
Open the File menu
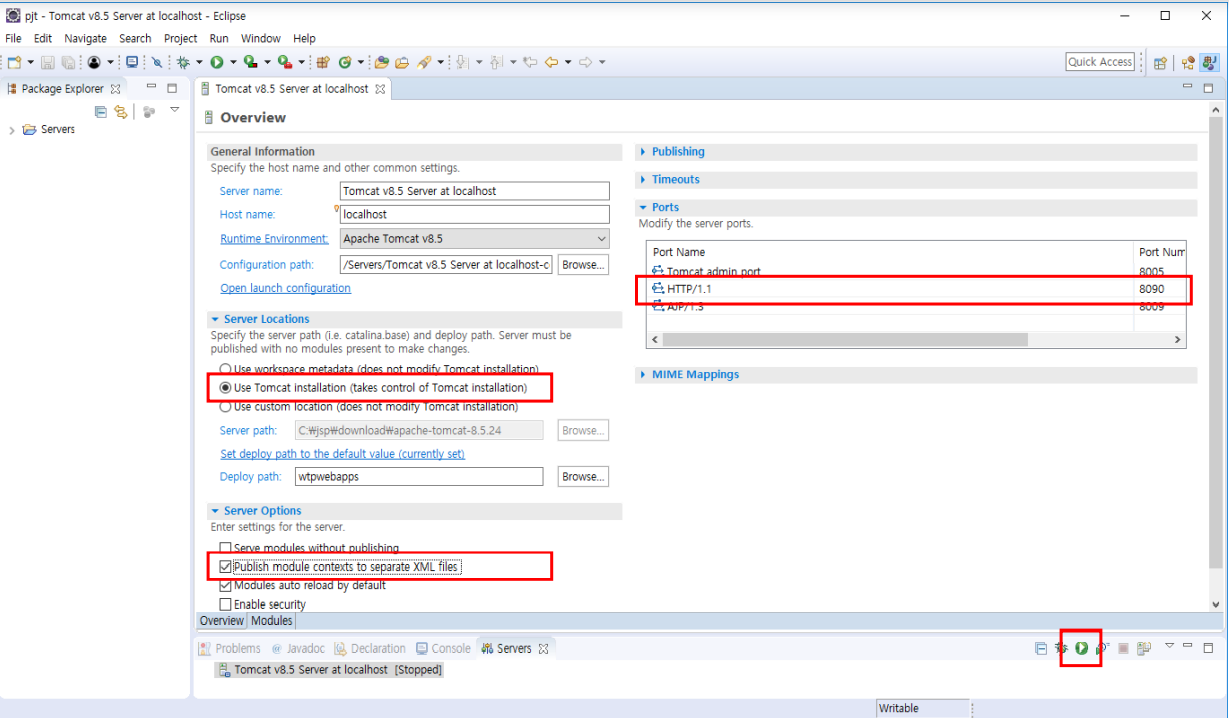coord(13,38)
